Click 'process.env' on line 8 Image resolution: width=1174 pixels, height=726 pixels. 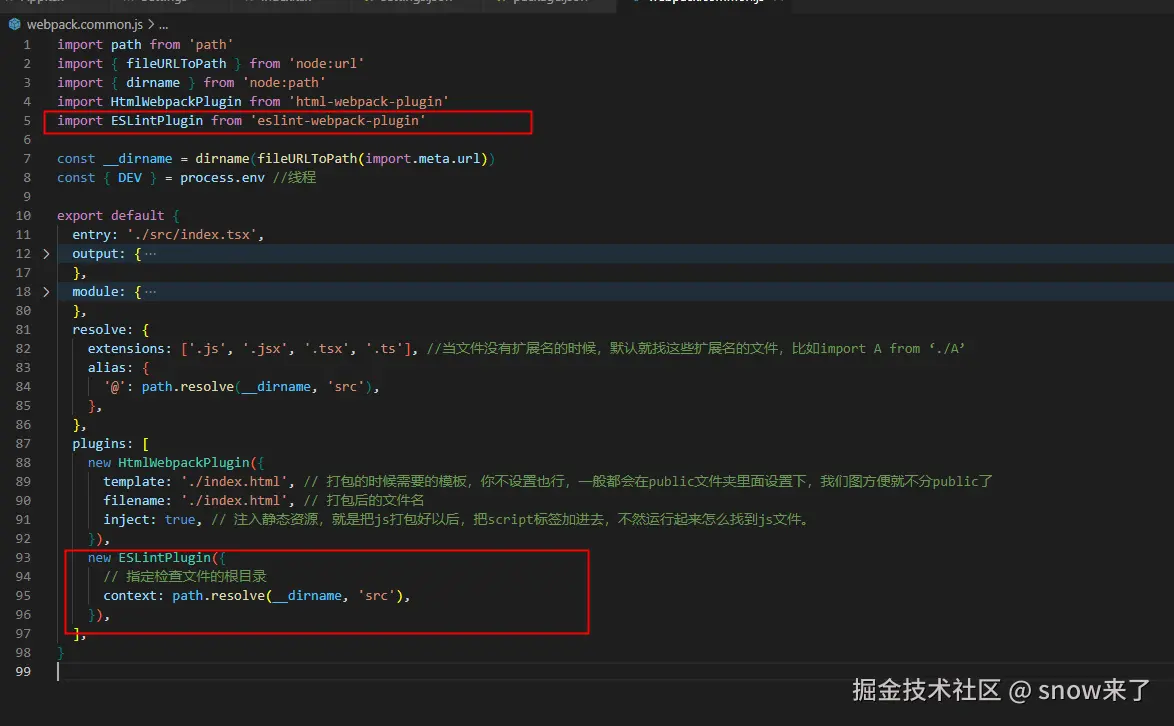point(222,177)
